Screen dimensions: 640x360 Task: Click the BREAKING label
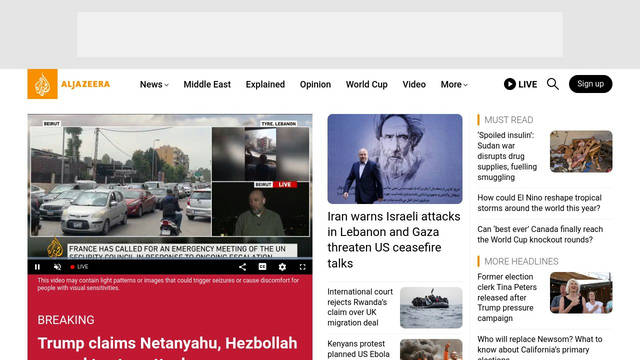[66, 320]
